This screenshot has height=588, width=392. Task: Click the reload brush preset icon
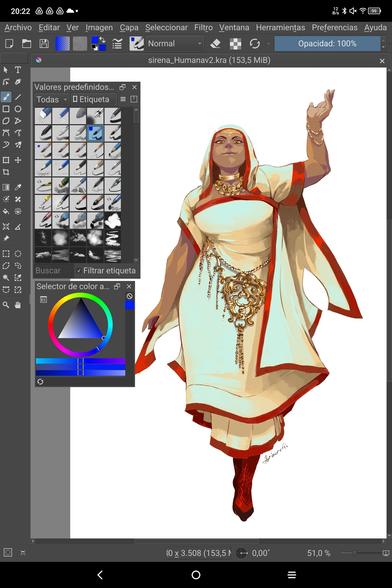(255, 44)
